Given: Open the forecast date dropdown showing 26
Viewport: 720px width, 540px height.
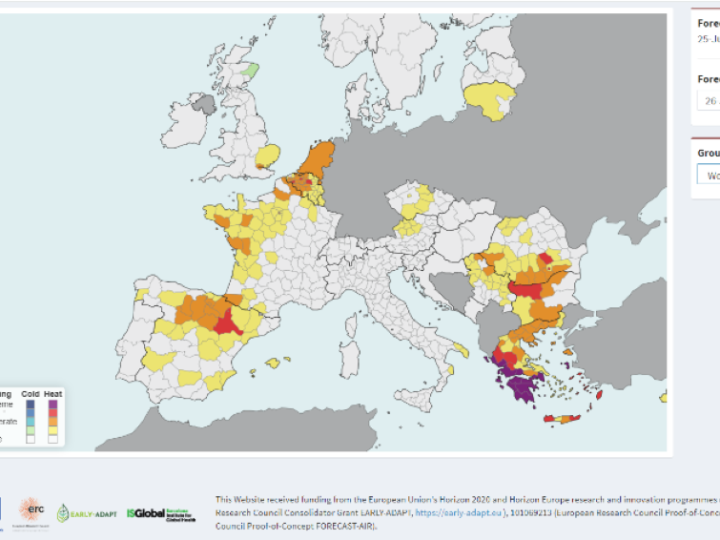Looking at the screenshot, I should 708,101.
